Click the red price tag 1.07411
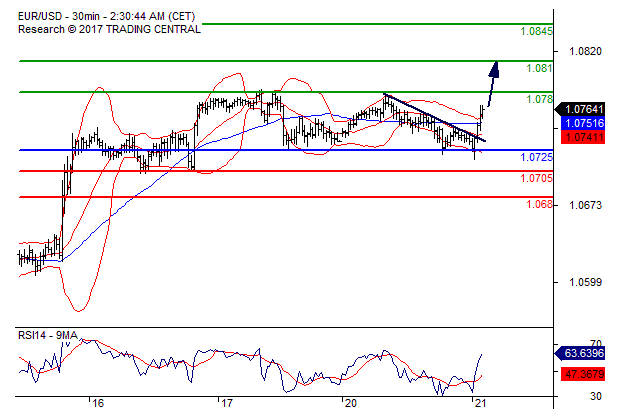 pyautogui.click(x=583, y=137)
